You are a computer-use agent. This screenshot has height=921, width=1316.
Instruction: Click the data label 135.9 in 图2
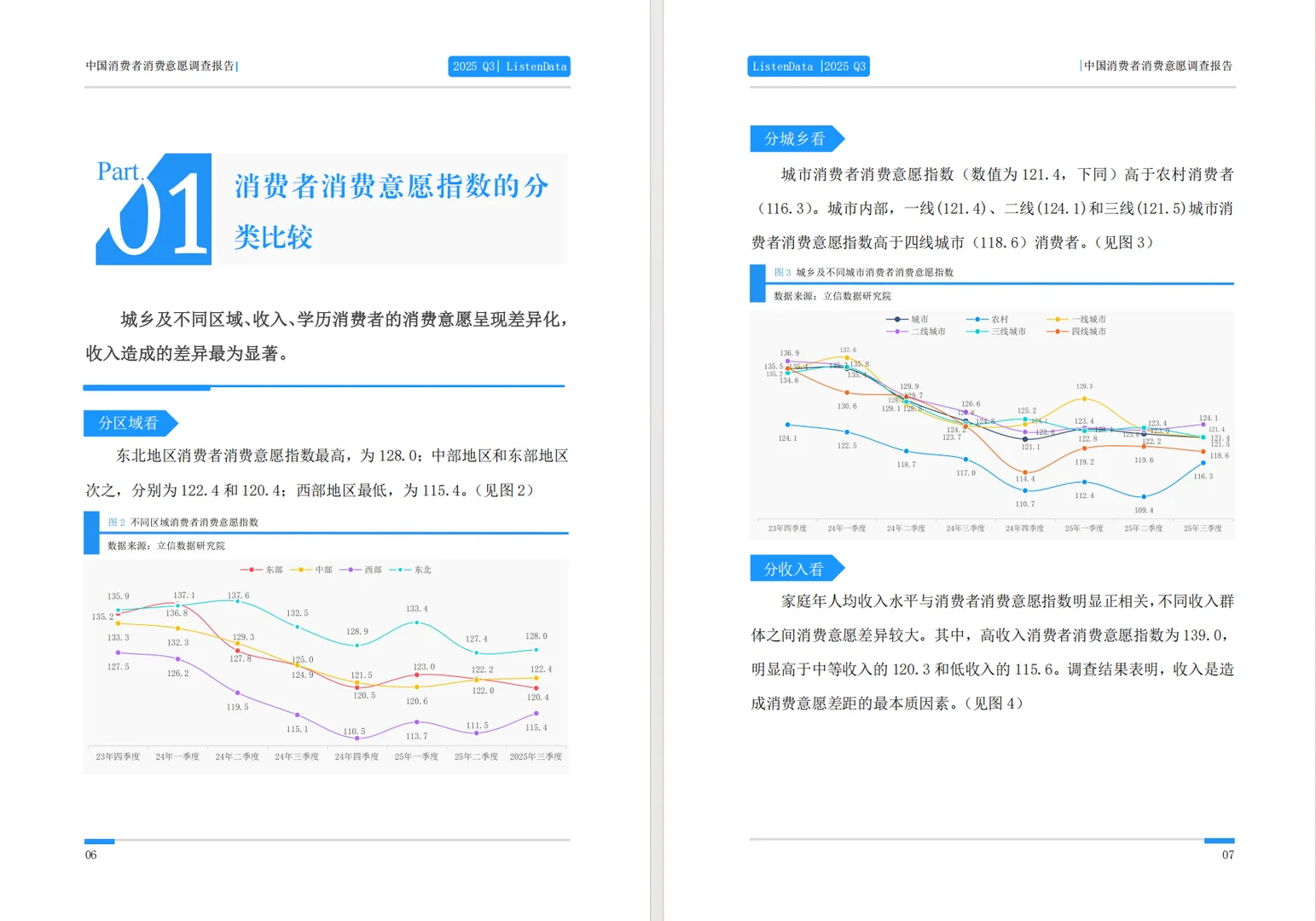[x=119, y=596]
